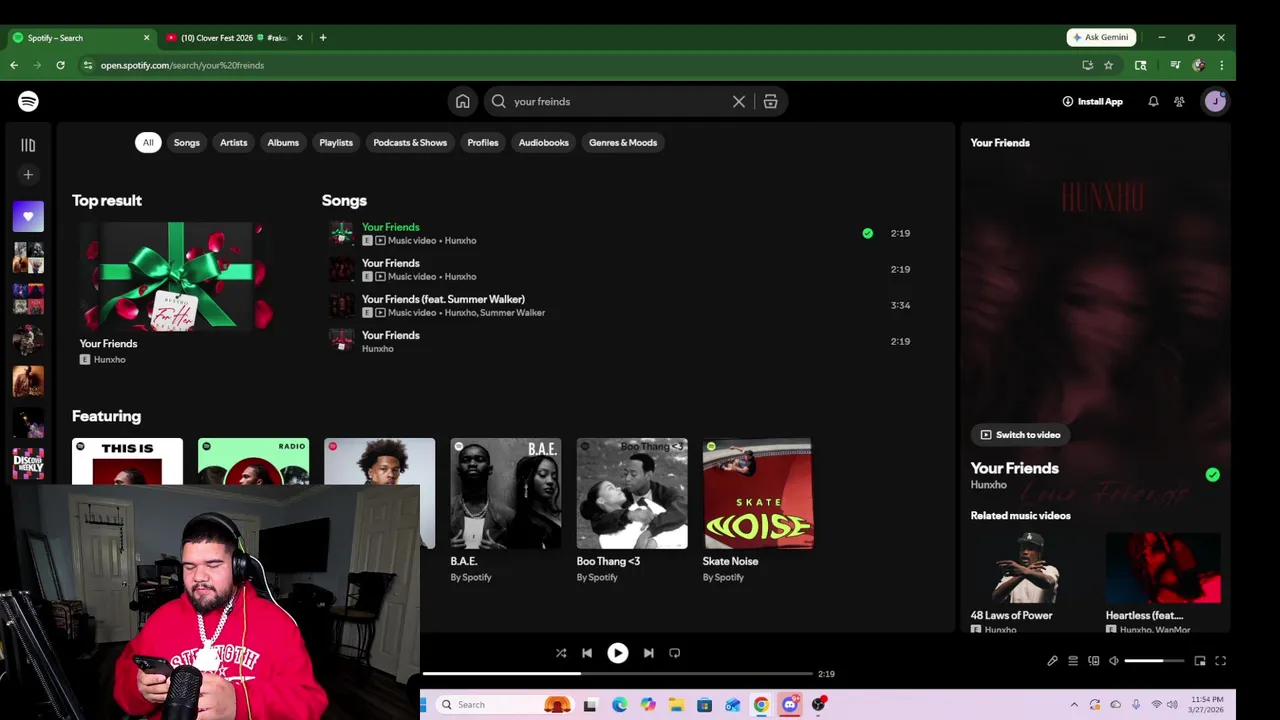Viewport: 1280px width, 720px height.
Task: Click the Ask Gemini button
Action: click(1101, 37)
